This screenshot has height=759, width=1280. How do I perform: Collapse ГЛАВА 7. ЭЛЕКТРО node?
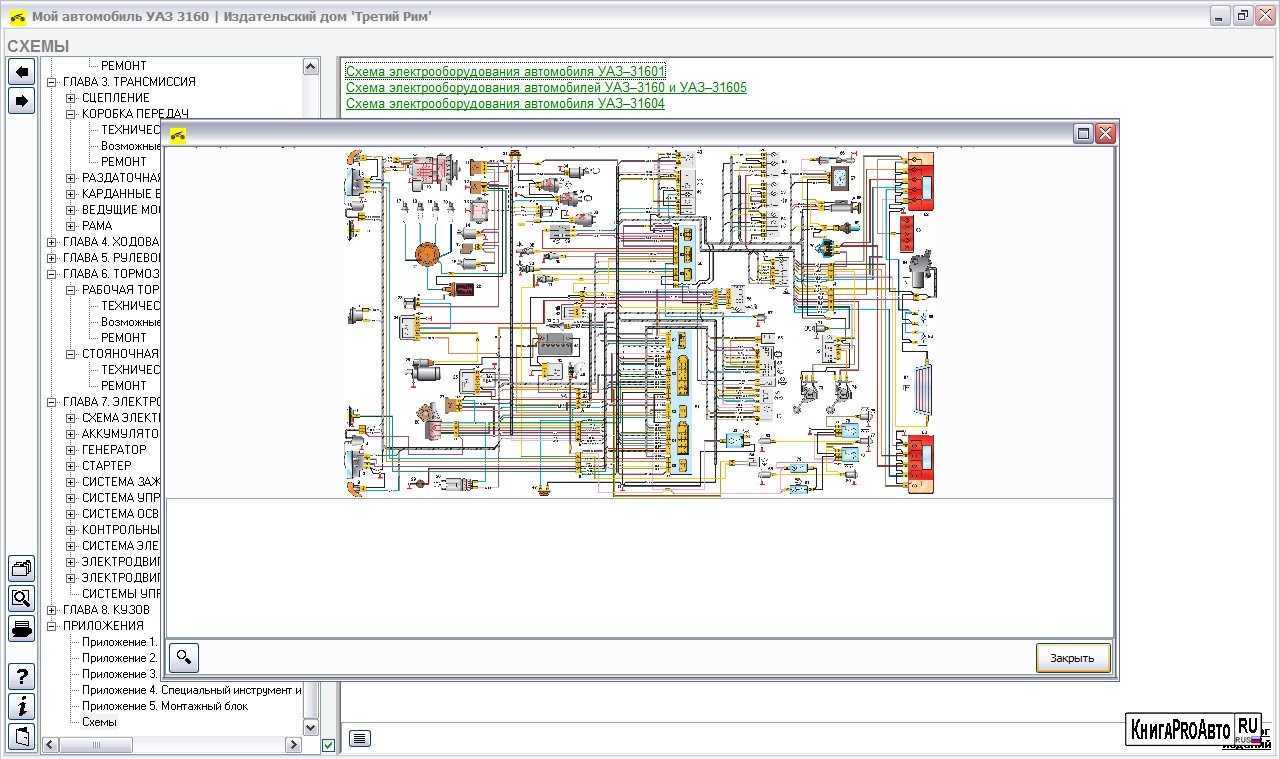[52, 402]
